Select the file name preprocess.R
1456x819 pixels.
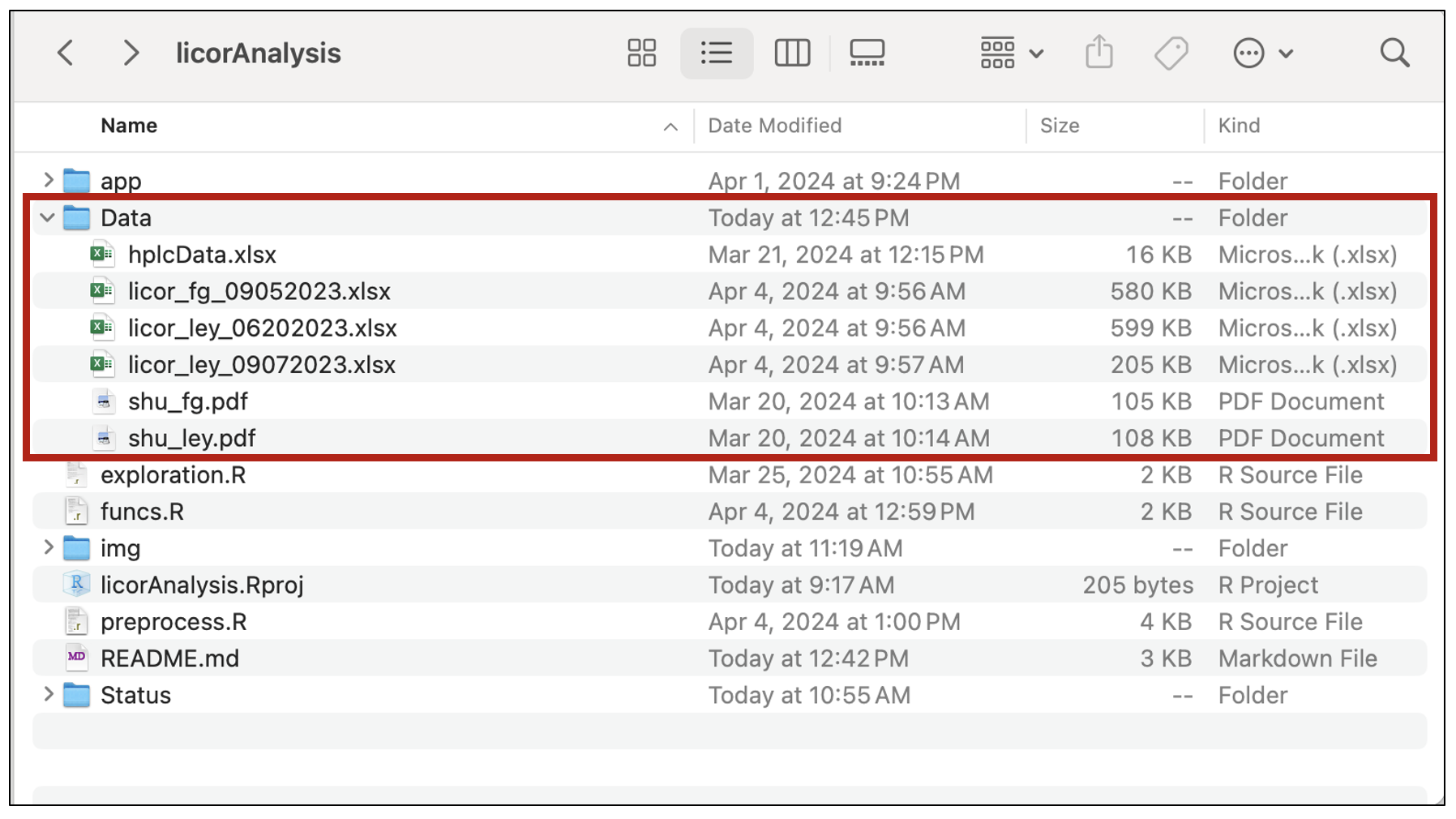(x=173, y=622)
